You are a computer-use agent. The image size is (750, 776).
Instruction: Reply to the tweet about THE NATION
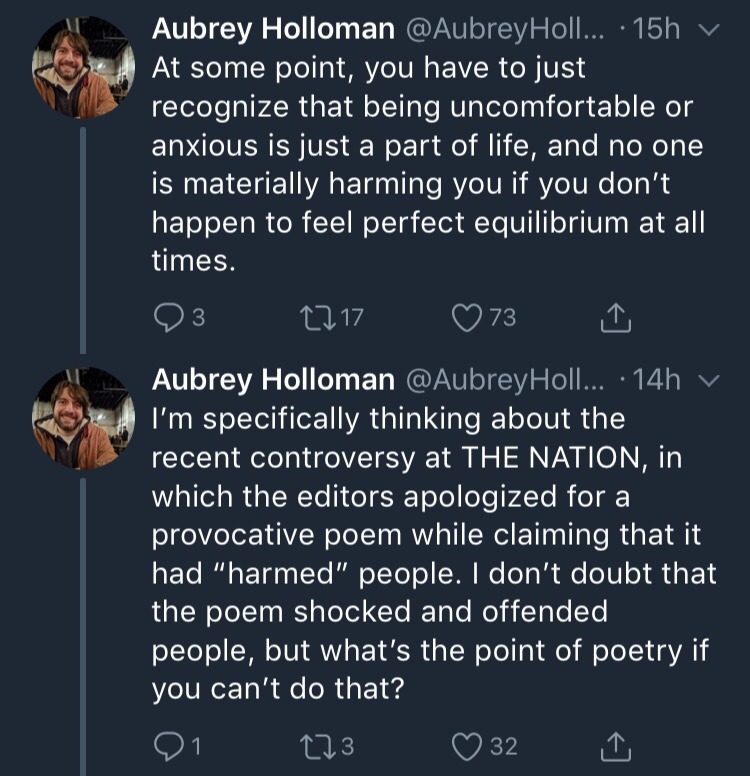[166, 746]
